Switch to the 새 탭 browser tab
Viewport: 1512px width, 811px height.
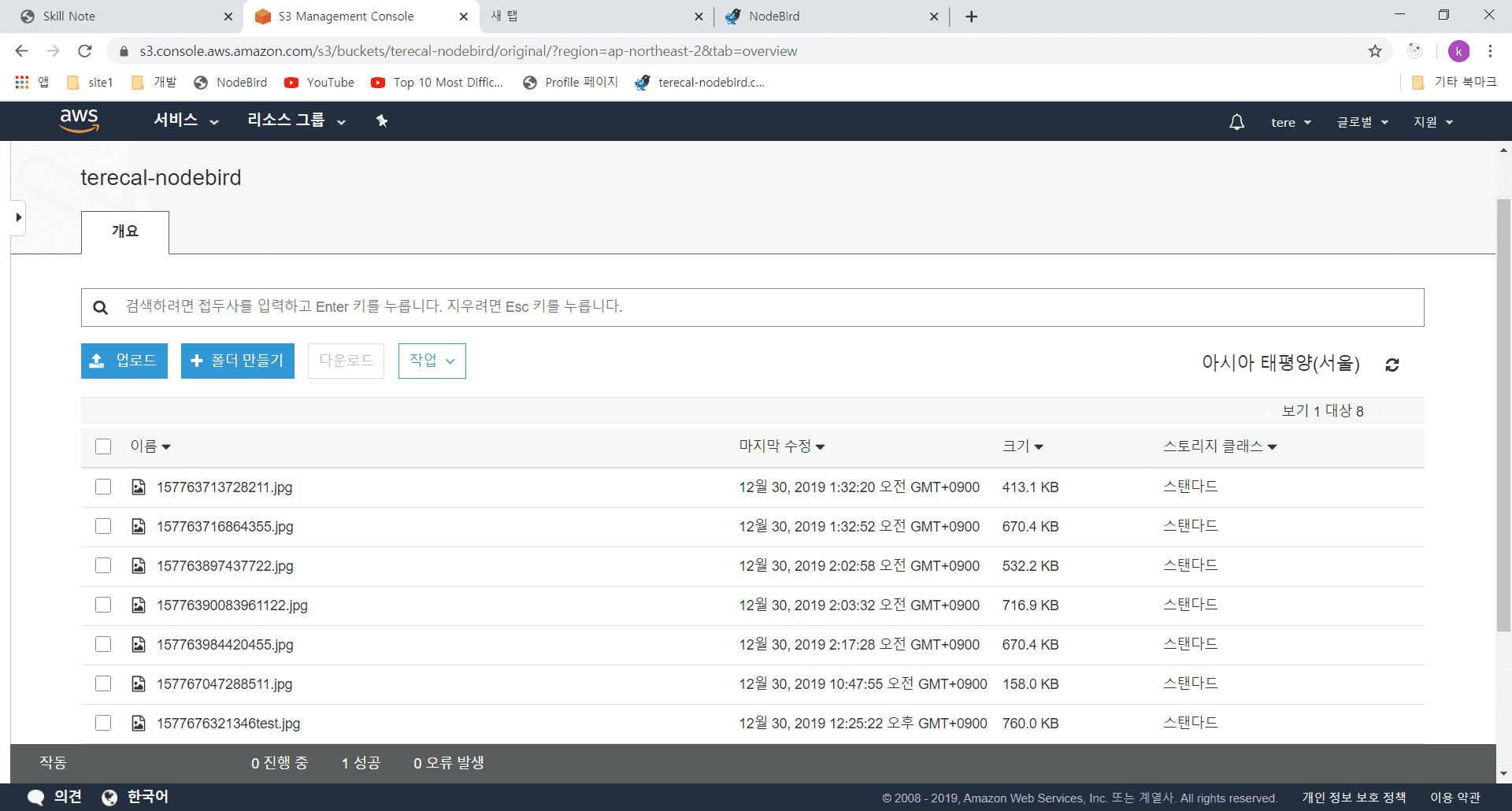coord(595,17)
